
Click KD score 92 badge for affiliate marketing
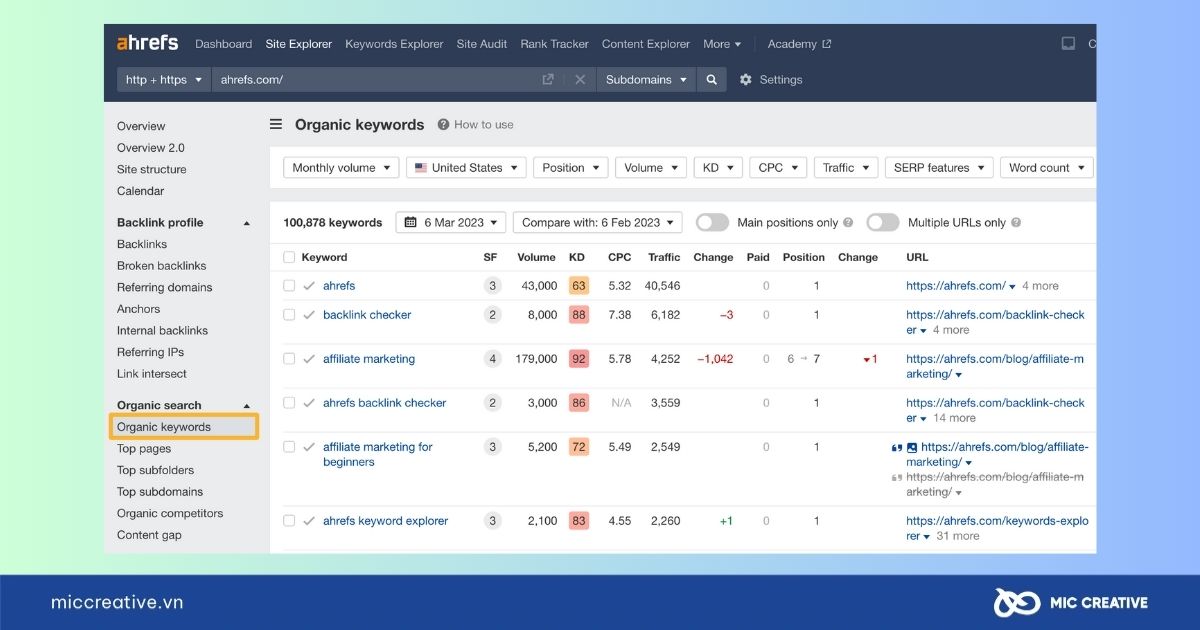point(578,359)
